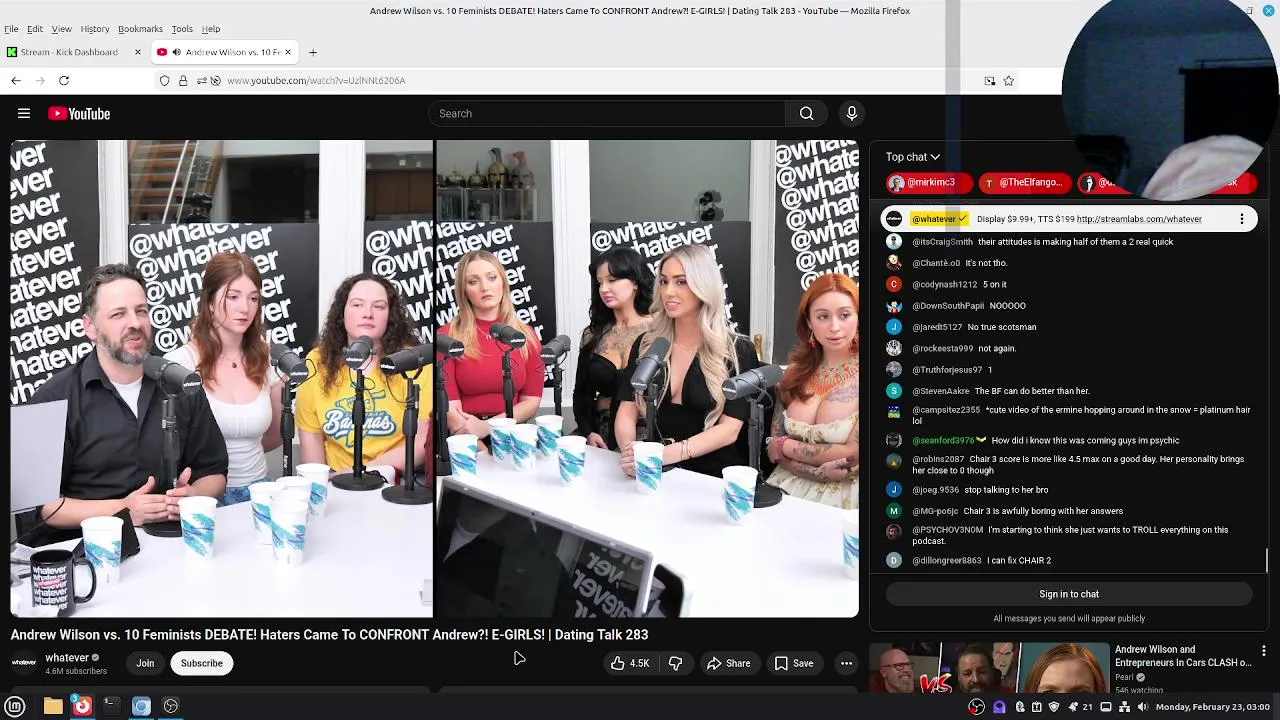Click the live chat scrollbar
This screenshot has height=720, width=1280.
pyautogui.click(x=1267, y=560)
